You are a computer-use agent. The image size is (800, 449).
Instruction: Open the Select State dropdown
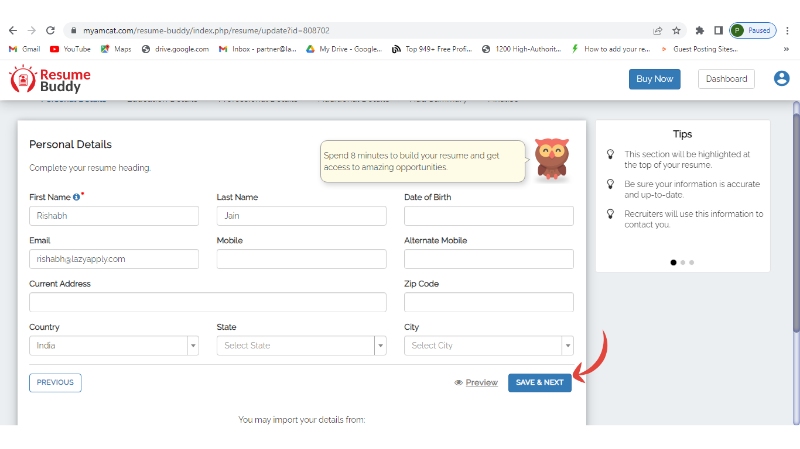[301, 346]
